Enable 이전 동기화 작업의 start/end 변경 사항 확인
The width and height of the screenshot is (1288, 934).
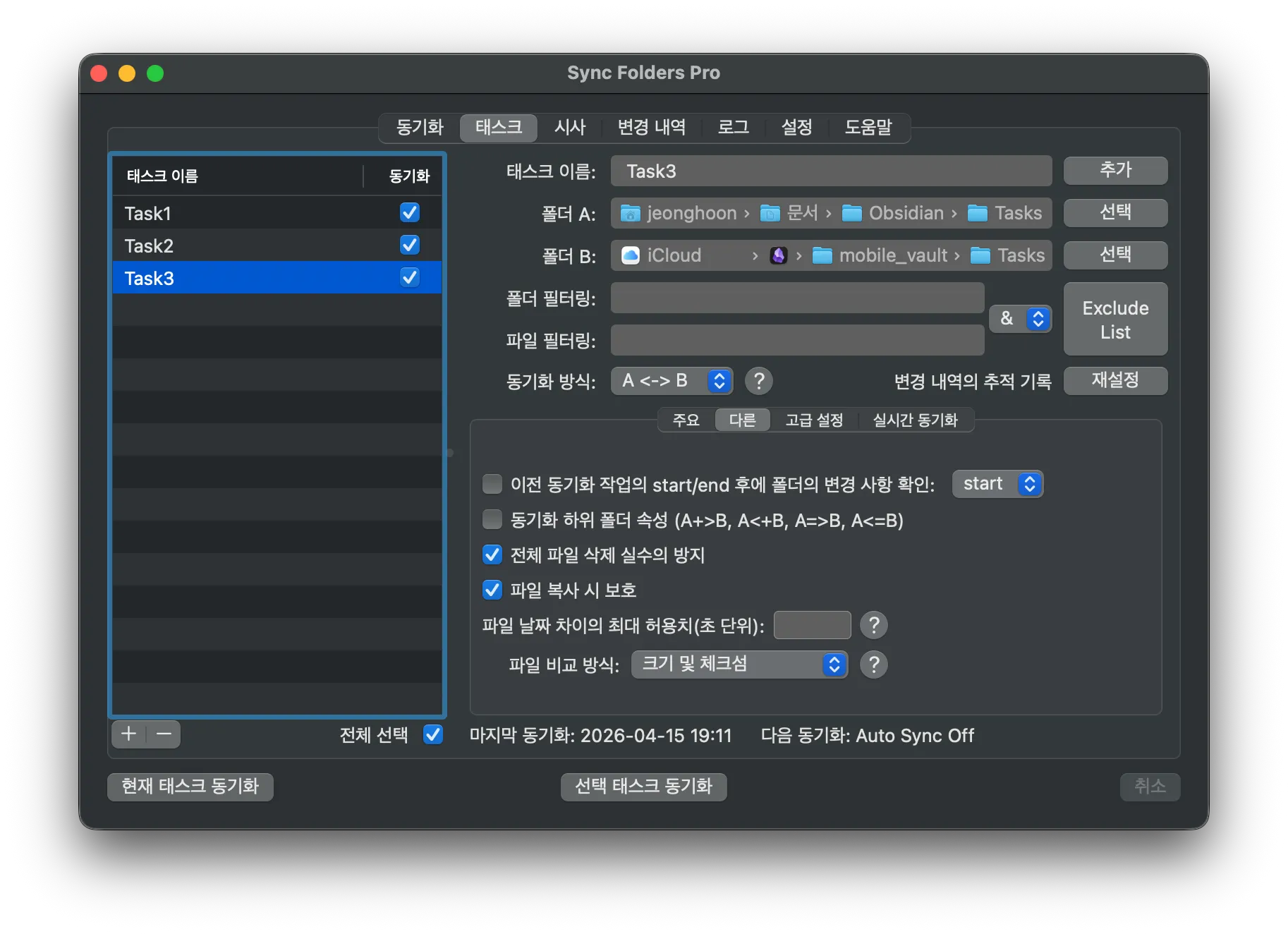(492, 484)
